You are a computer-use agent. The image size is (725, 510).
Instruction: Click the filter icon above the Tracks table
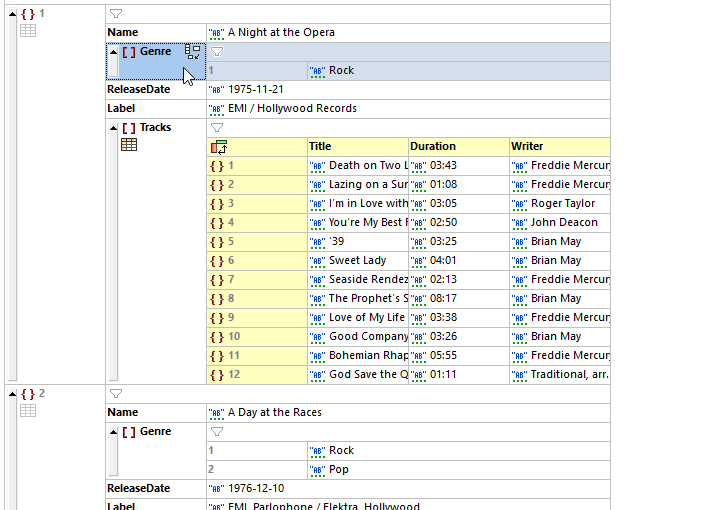(x=217, y=128)
